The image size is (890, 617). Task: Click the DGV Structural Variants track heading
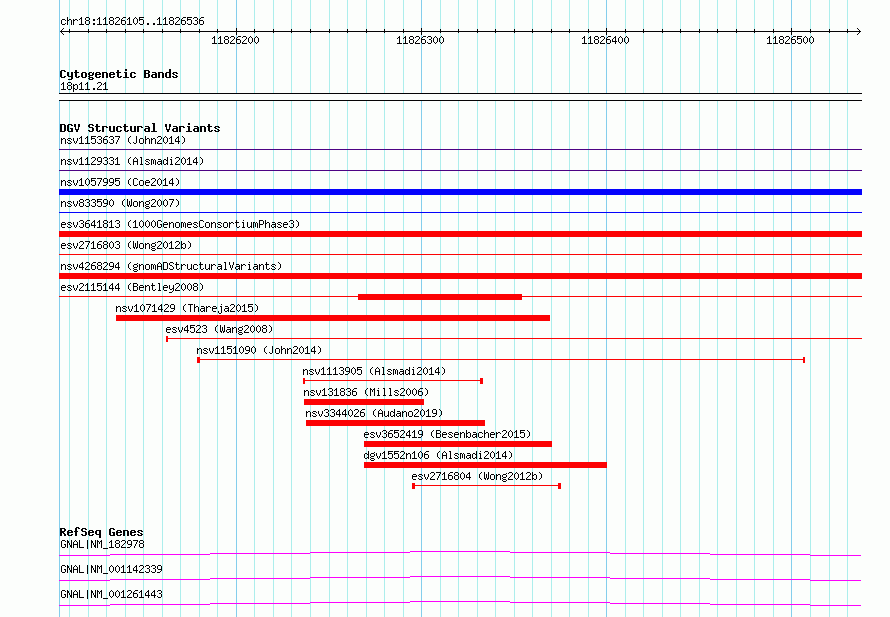(x=140, y=128)
